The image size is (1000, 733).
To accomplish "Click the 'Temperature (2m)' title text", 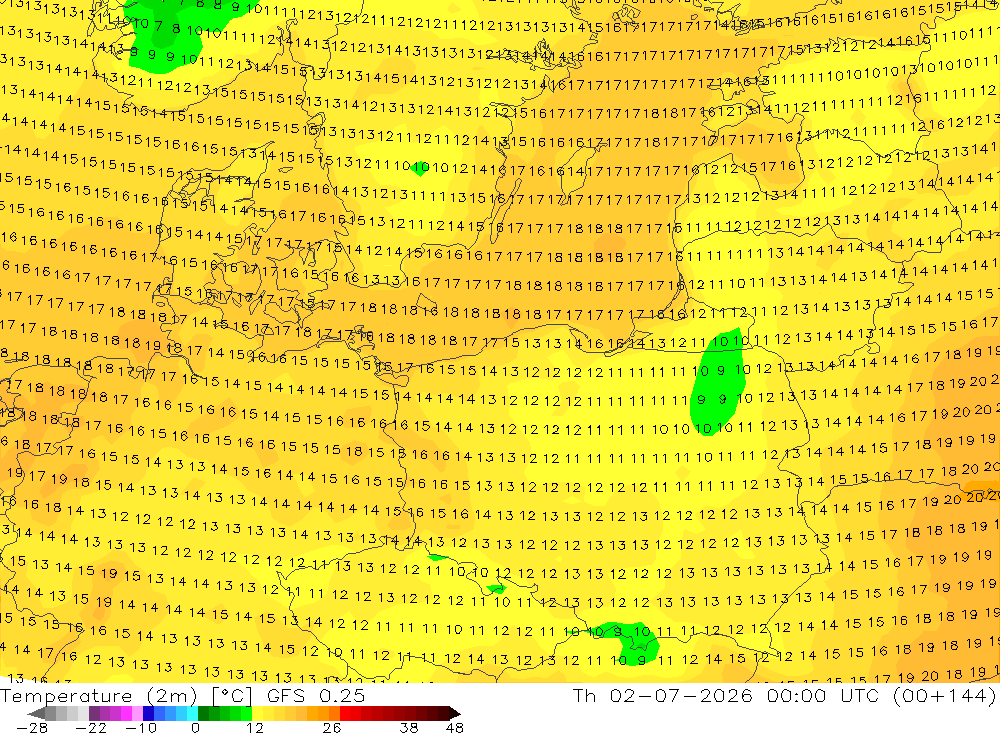I will (99, 695).
